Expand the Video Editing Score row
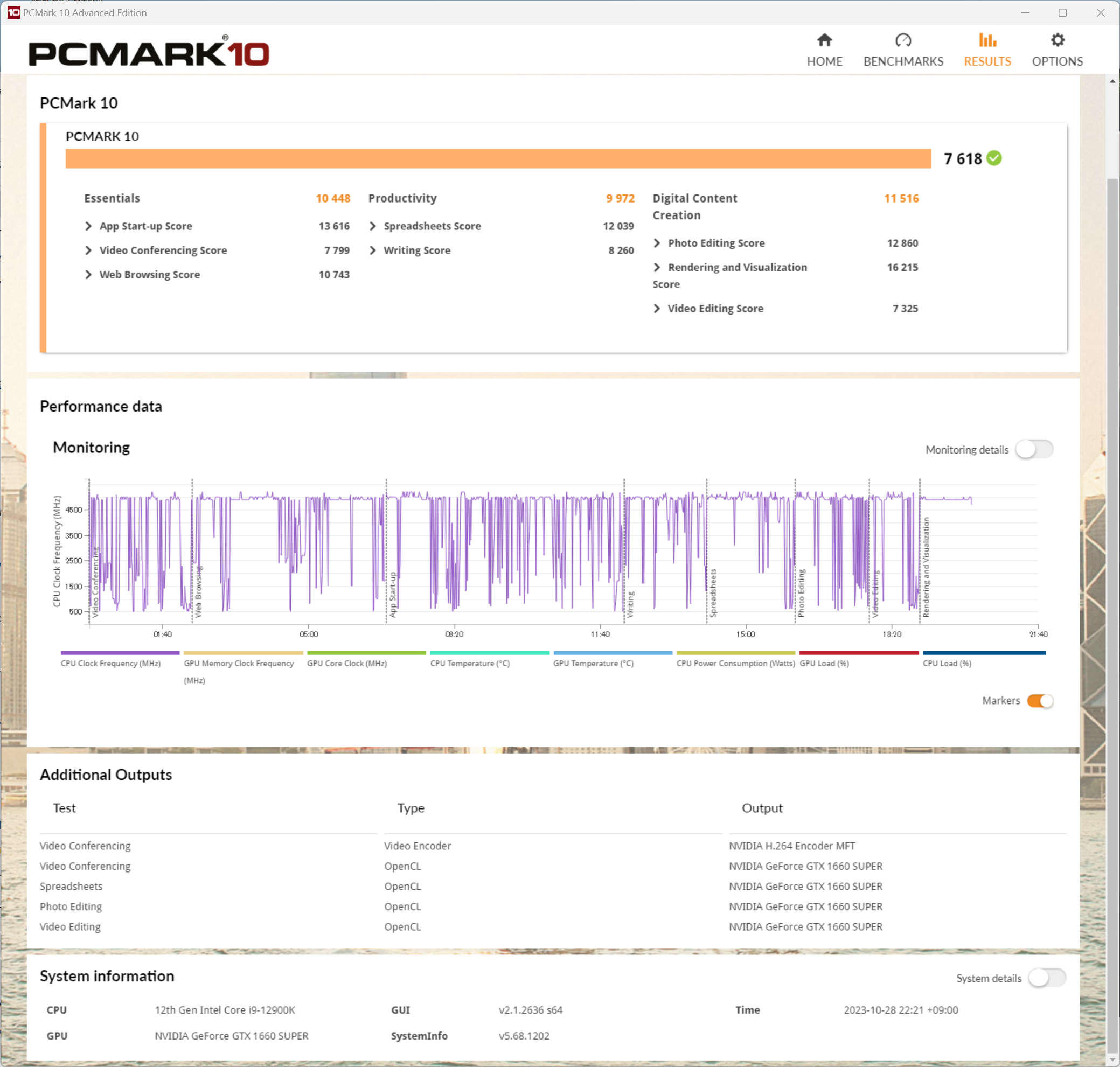Image resolution: width=1120 pixels, height=1067 pixels. (x=657, y=308)
